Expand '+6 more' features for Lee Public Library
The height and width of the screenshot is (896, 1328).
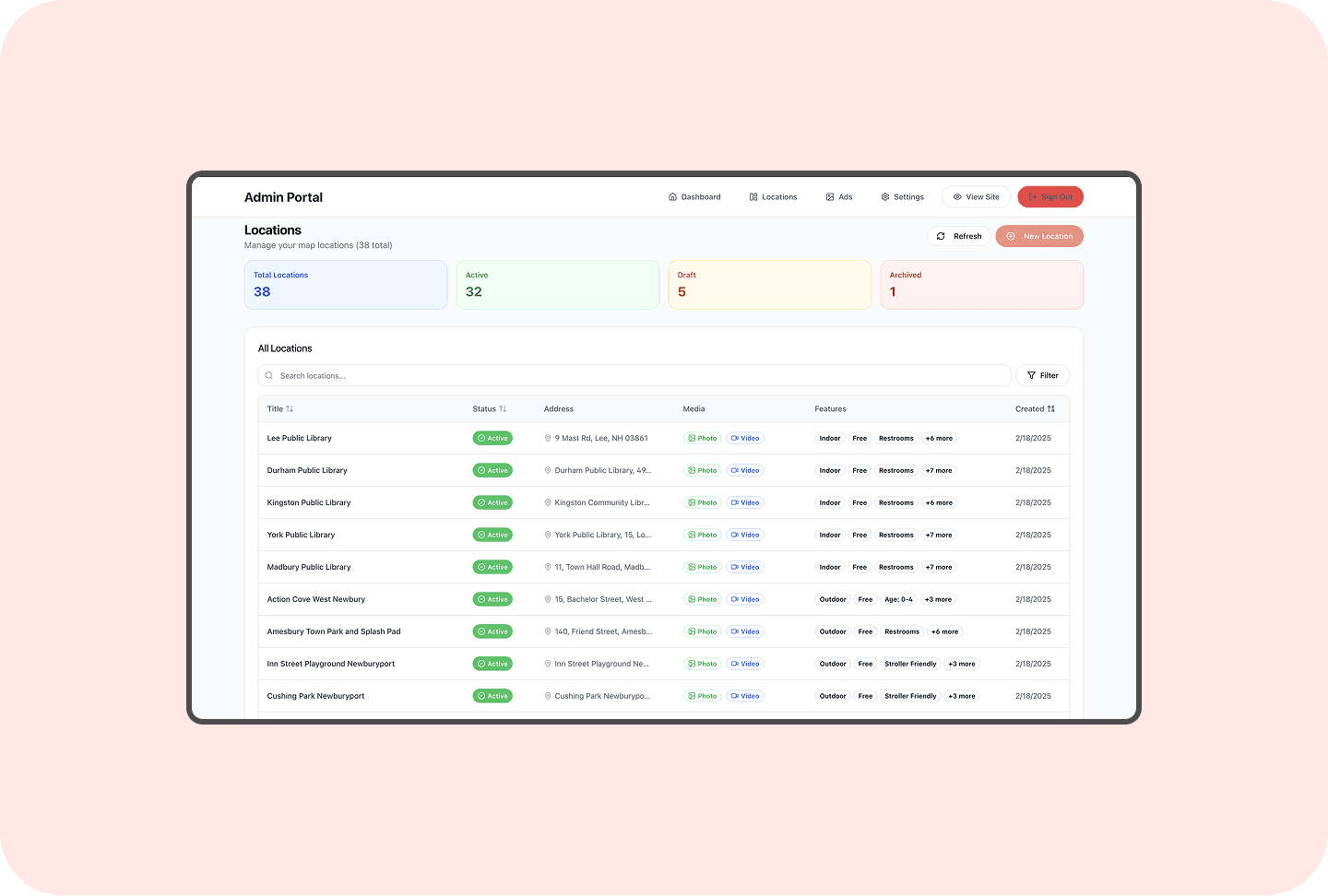coord(939,439)
